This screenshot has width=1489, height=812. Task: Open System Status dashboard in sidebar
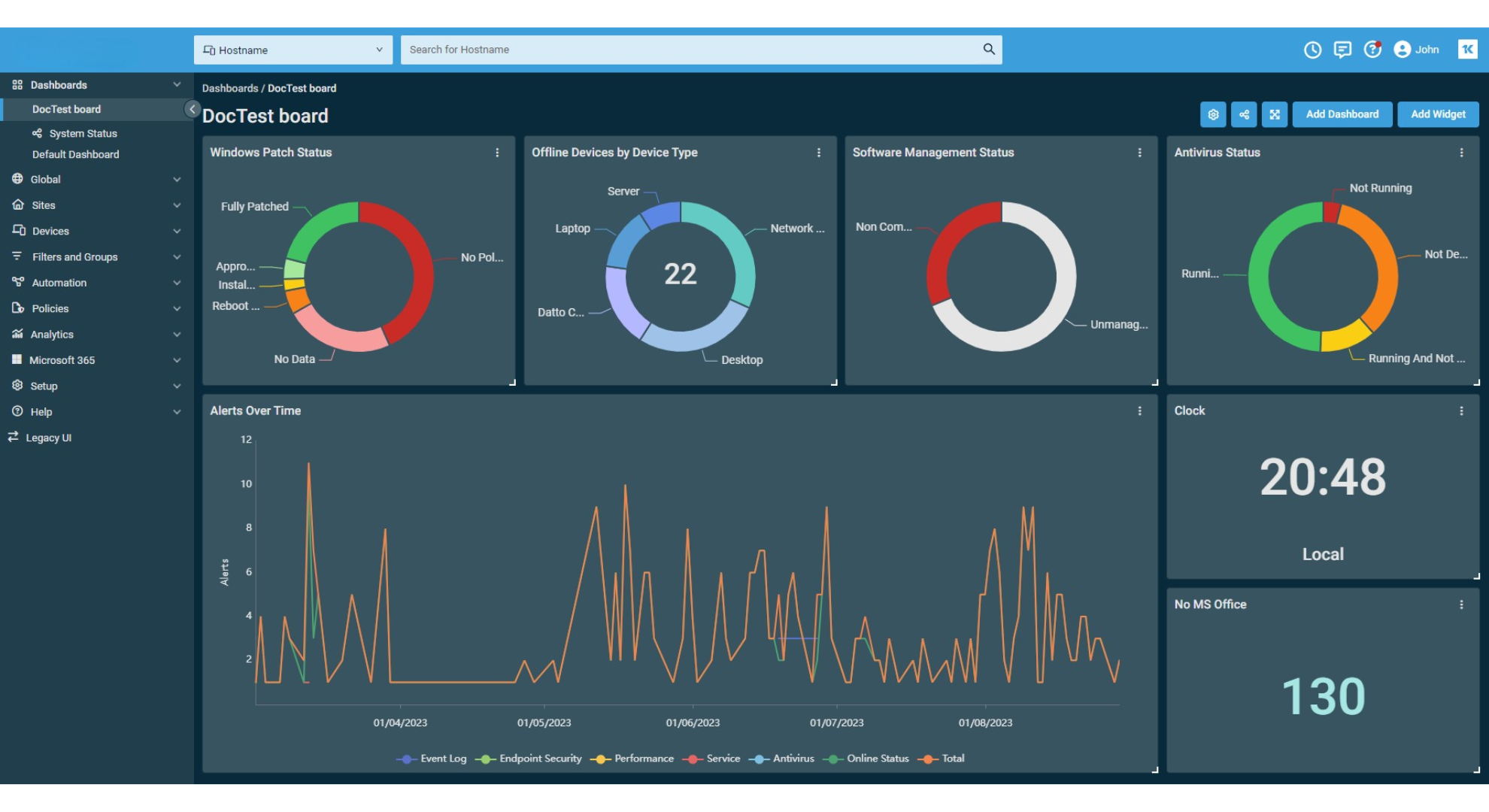point(83,134)
